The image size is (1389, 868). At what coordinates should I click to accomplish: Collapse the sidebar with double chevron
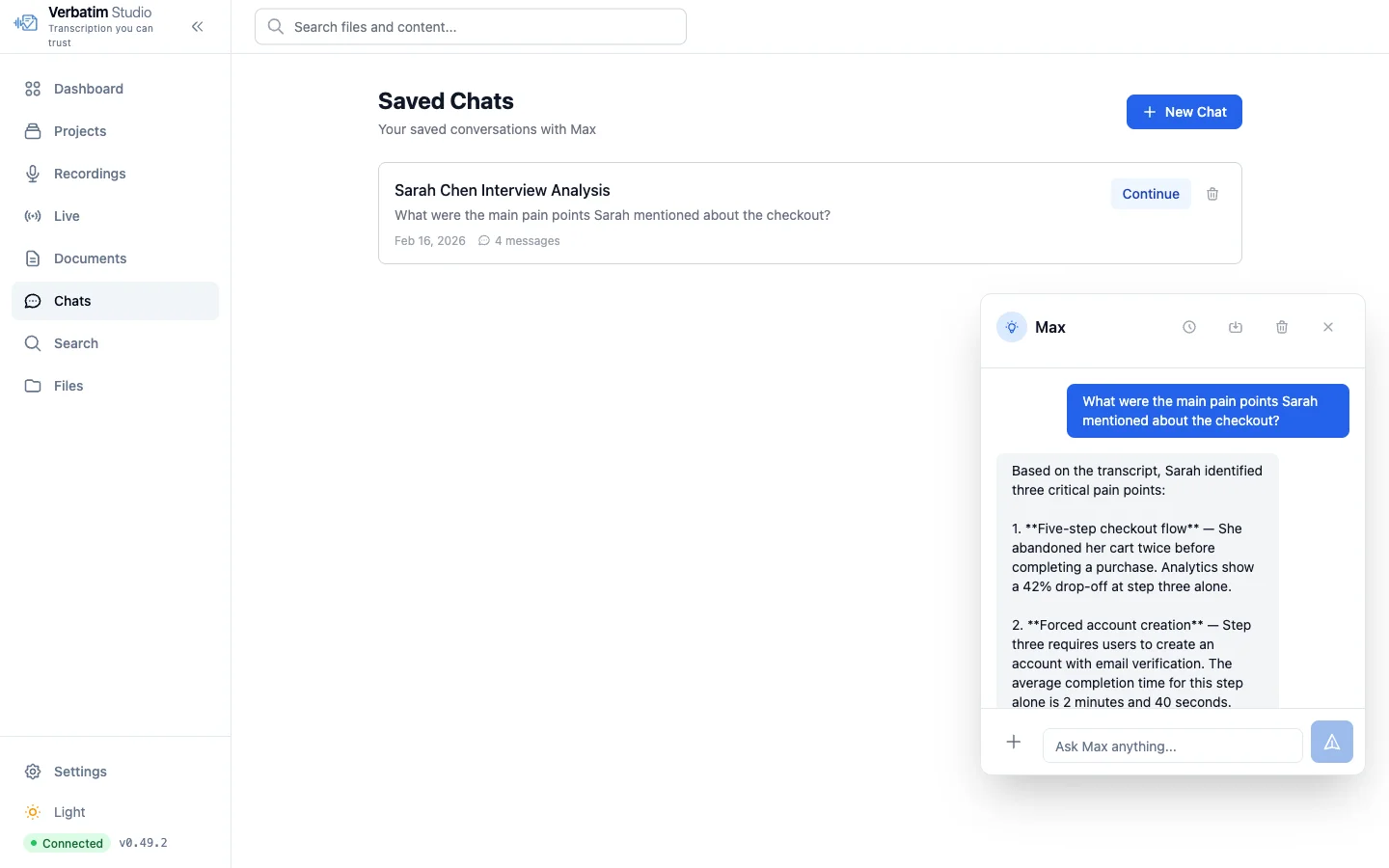pos(198,27)
